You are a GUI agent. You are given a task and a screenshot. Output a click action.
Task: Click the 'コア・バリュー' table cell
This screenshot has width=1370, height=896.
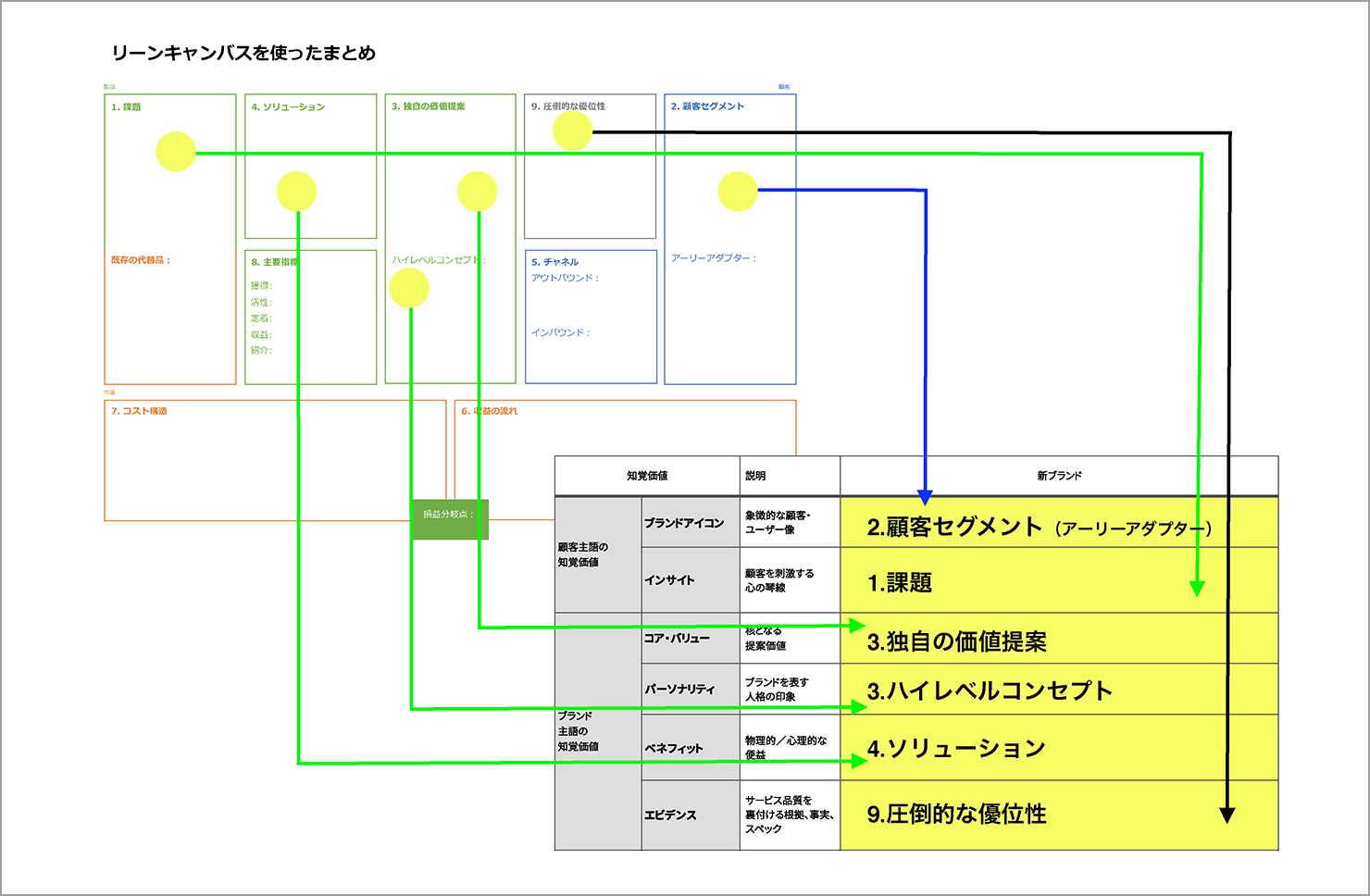click(x=691, y=639)
